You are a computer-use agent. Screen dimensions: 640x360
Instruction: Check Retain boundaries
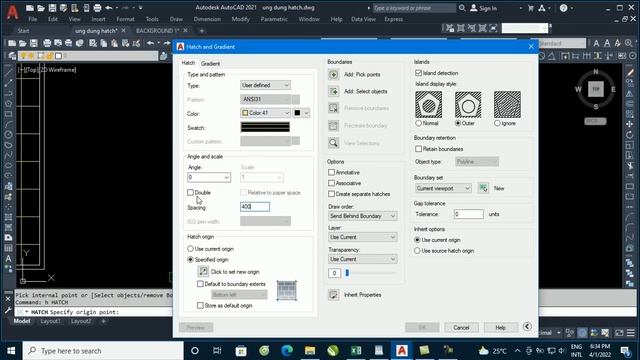418,149
